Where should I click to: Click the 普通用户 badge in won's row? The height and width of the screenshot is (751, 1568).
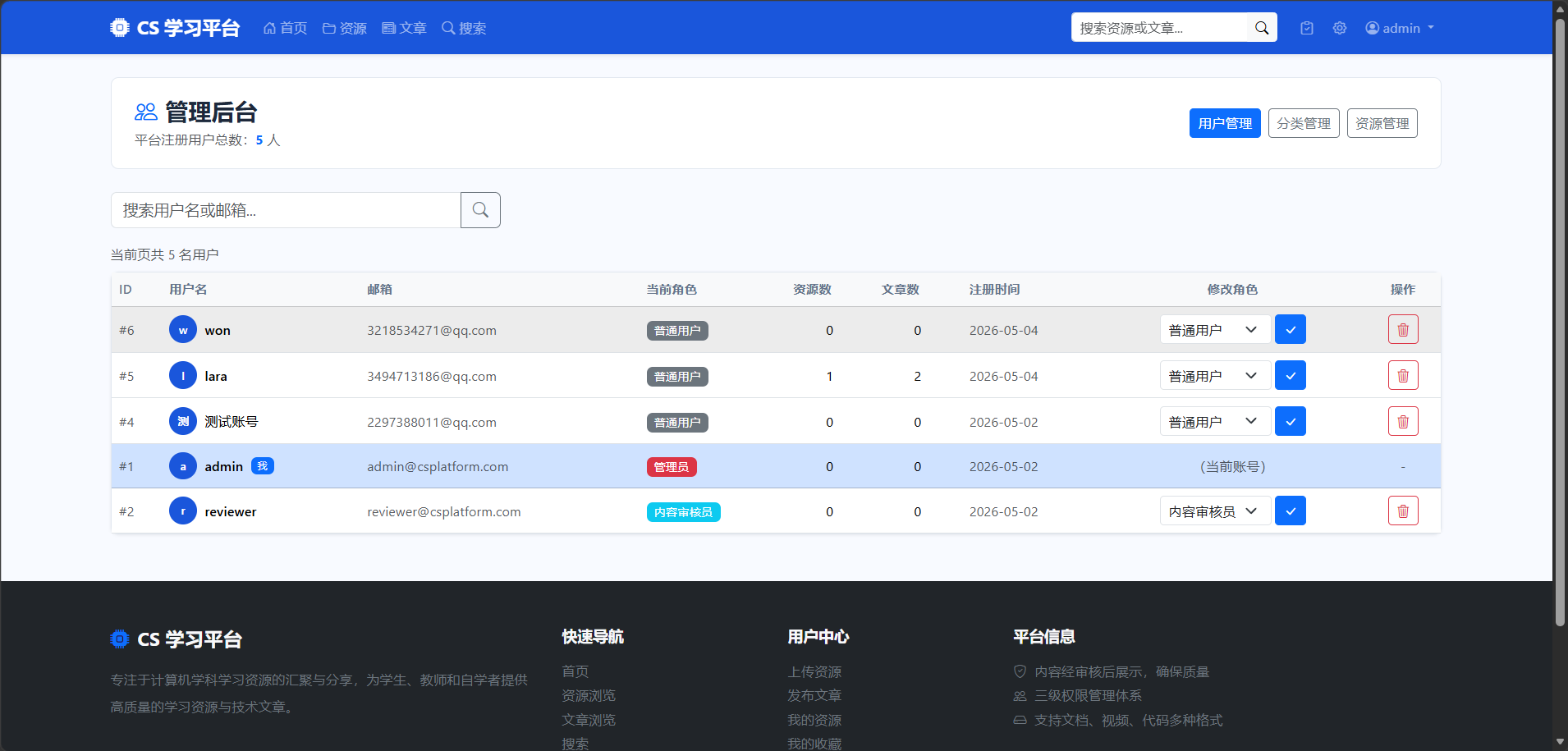point(677,331)
